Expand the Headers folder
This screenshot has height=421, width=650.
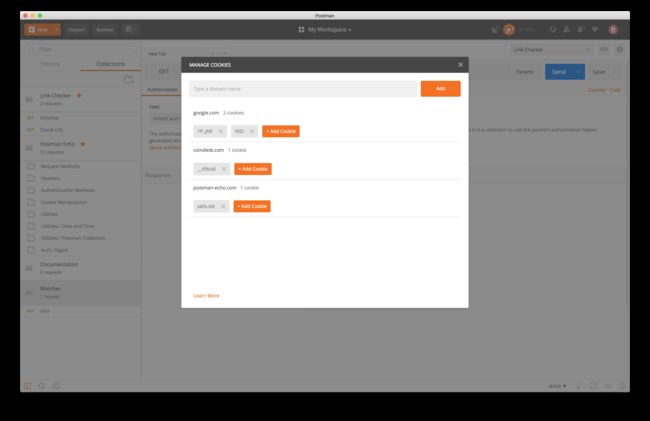click(x=81, y=178)
